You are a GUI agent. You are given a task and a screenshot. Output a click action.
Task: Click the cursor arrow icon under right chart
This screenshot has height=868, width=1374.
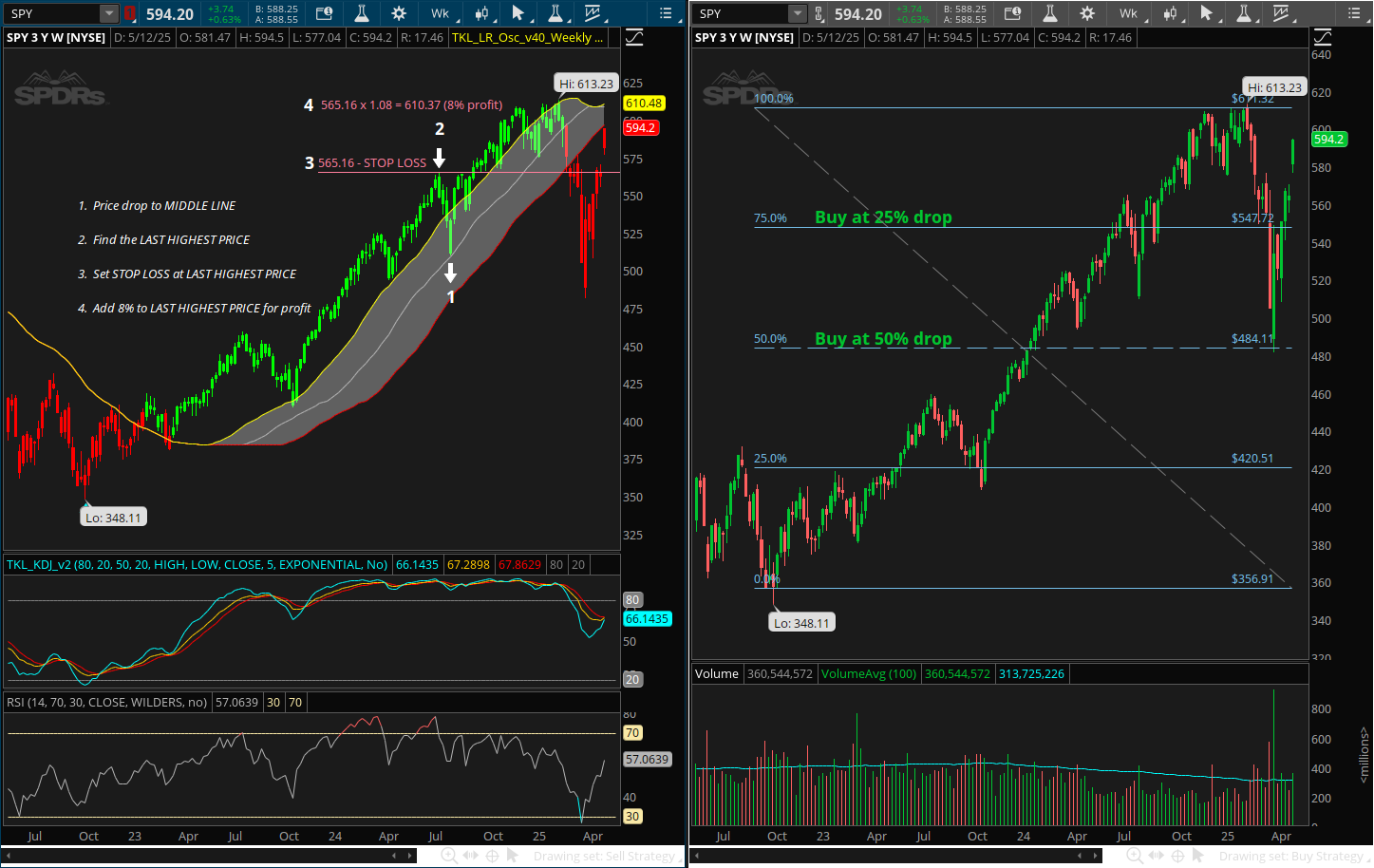pyautogui.click(x=1198, y=856)
